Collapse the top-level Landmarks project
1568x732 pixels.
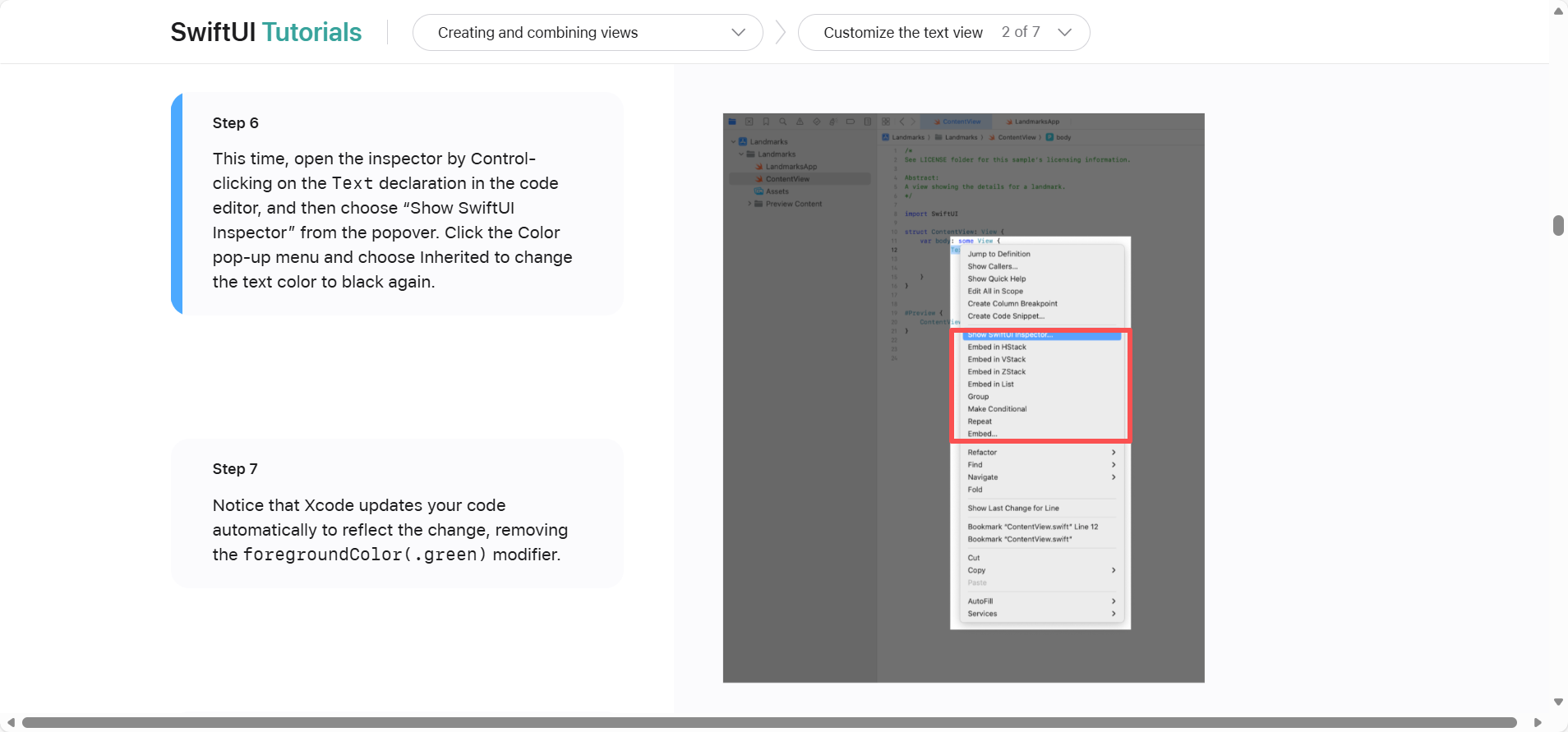point(733,141)
